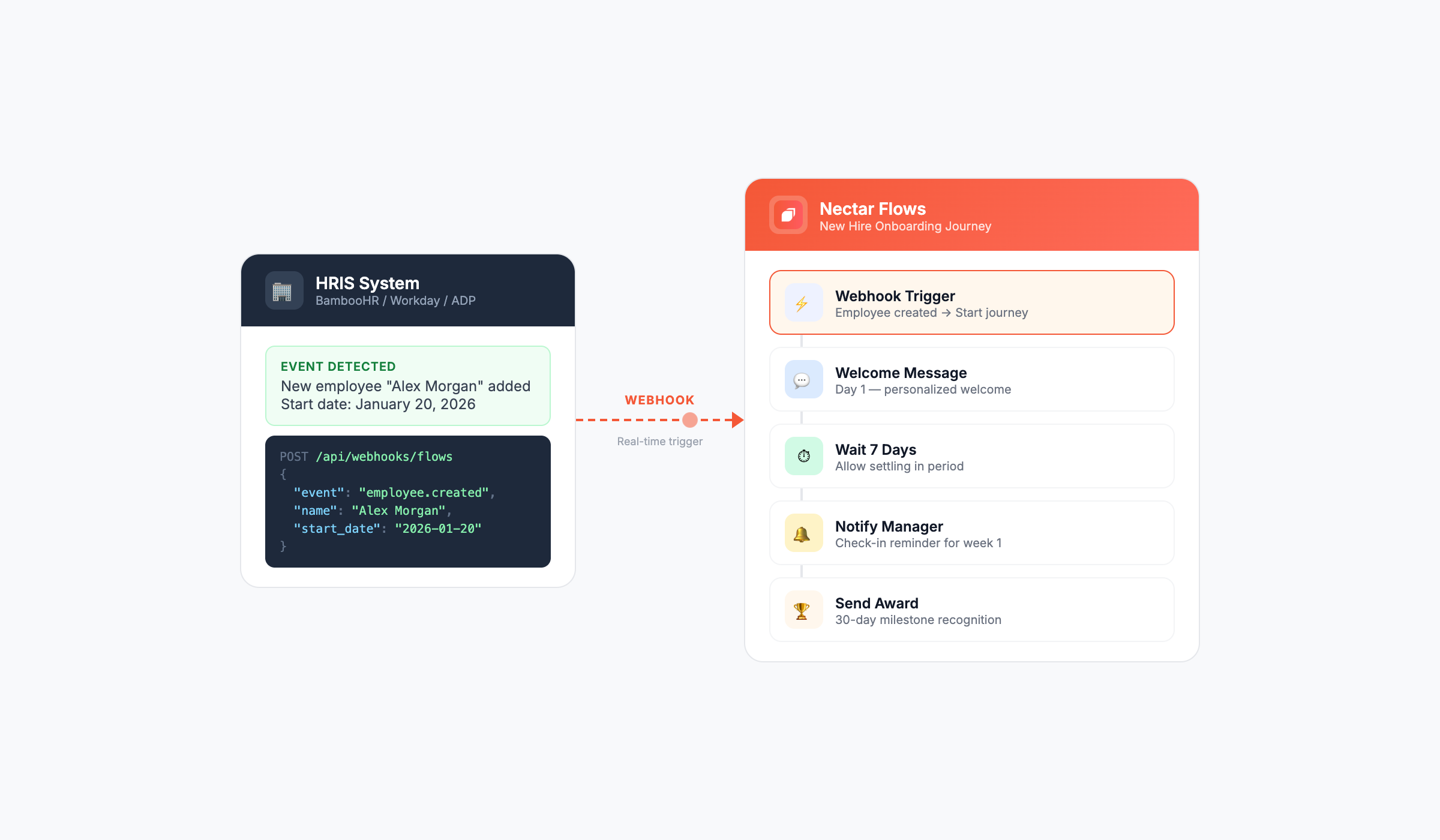
Task: Click the Event Detected notification box
Action: (x=407, y=386)
